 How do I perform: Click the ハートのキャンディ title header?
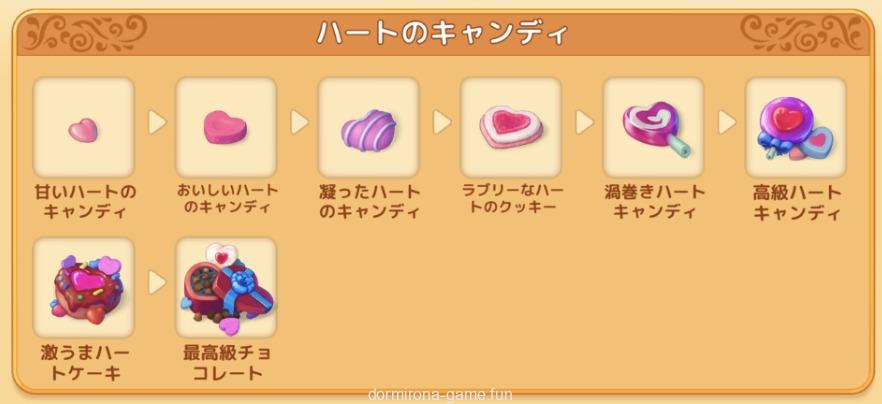coord(442,33)
